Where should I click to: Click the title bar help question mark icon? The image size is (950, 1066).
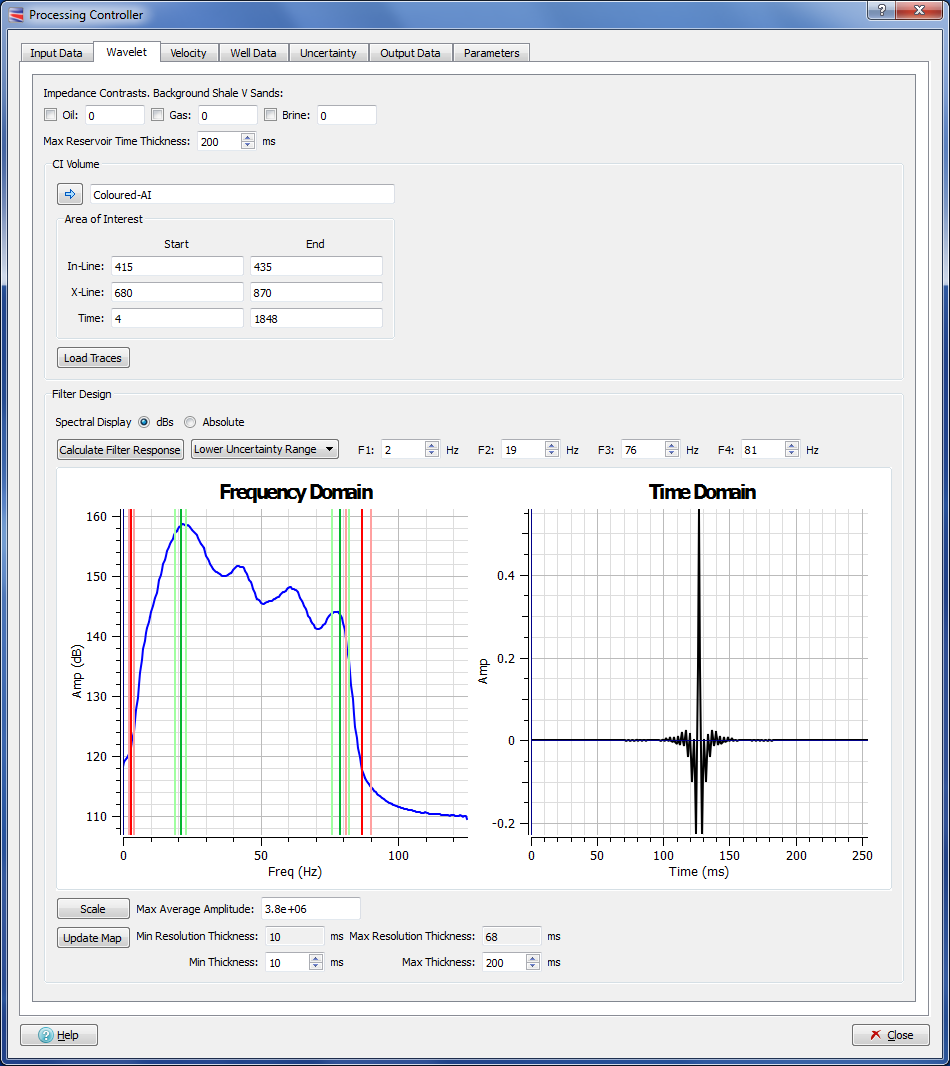[880, 10]
